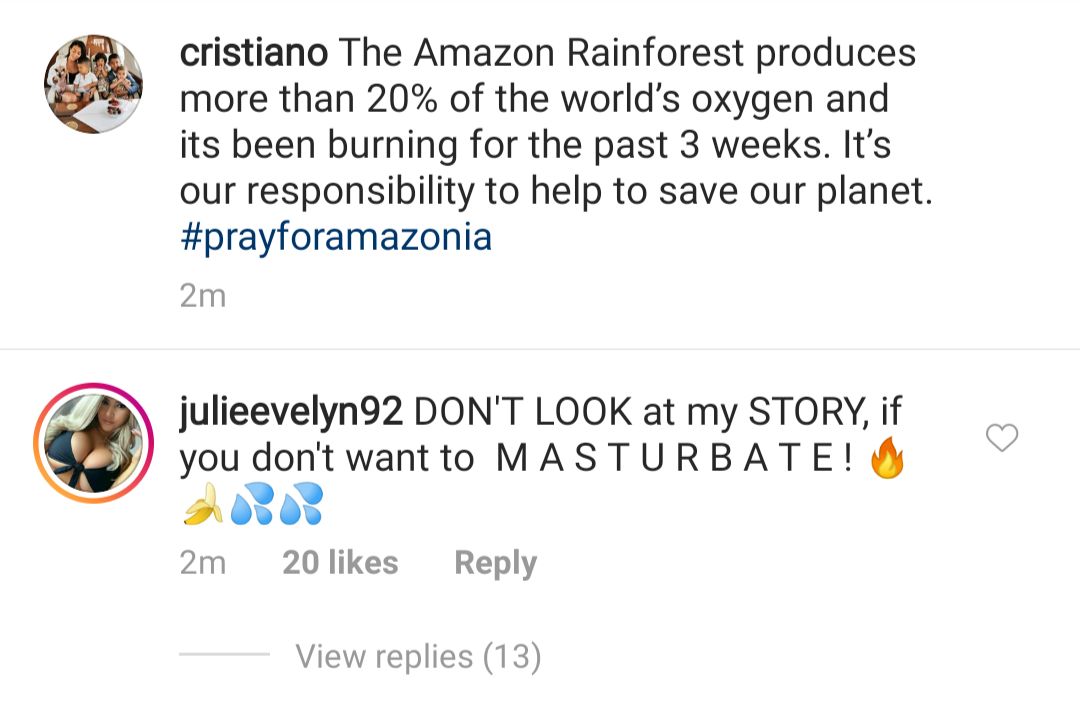Click the banana emoji in the comment

(200, 506)
